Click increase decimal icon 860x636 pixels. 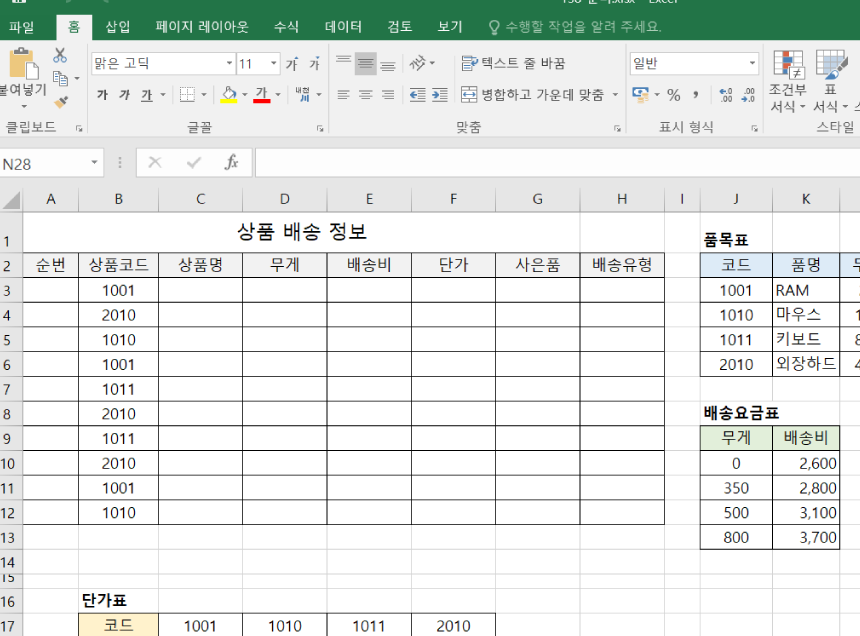coord(726,95)
